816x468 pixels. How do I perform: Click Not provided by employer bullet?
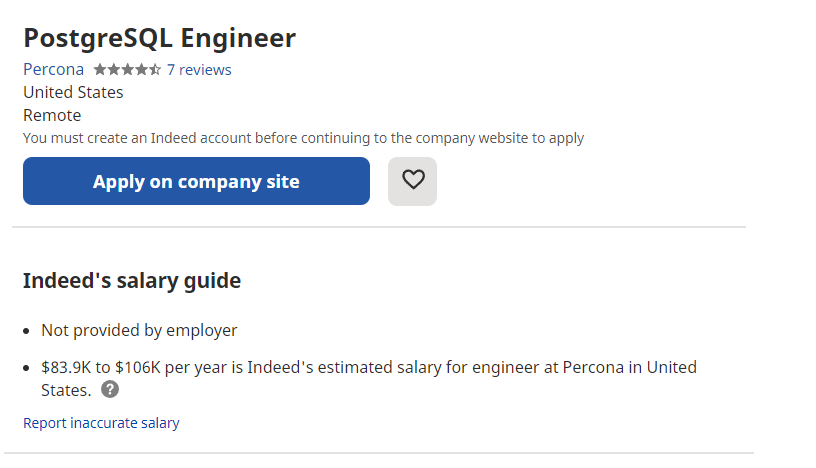coord(139,331)
